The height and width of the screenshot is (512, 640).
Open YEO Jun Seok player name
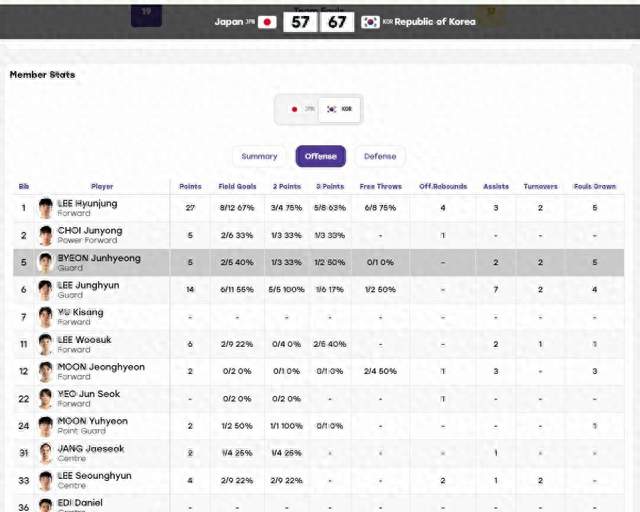(89, 394)
